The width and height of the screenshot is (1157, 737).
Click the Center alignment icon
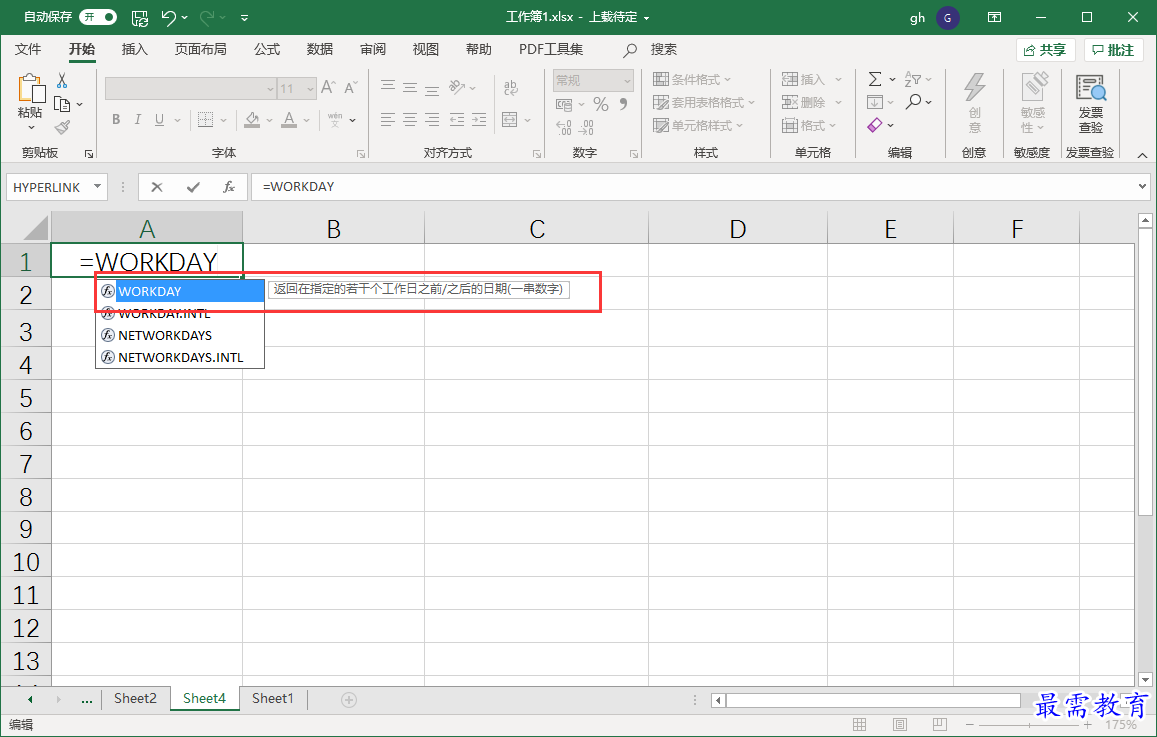(410, 120)
